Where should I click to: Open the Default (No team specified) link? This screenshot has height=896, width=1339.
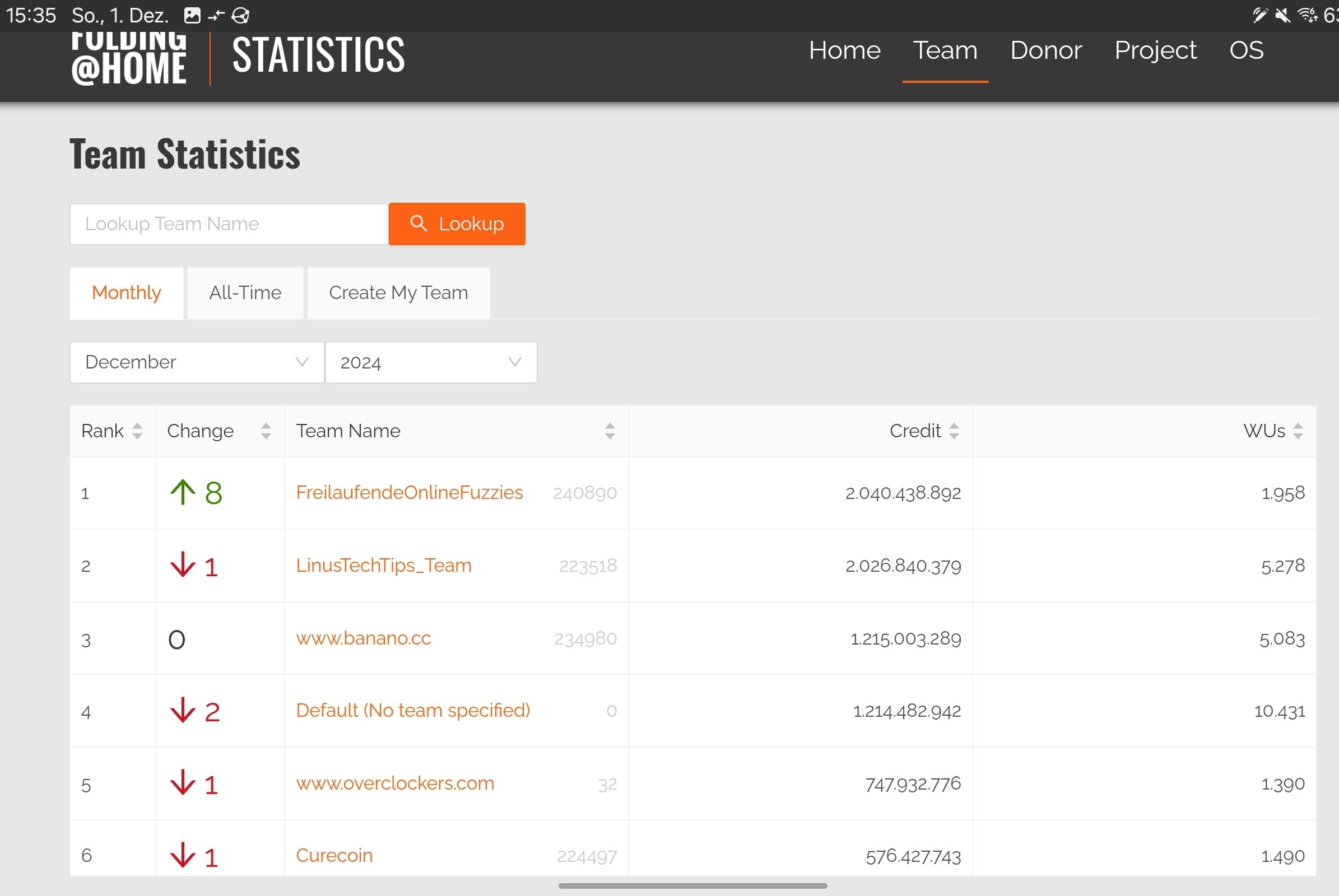click(x=413, y=710)
